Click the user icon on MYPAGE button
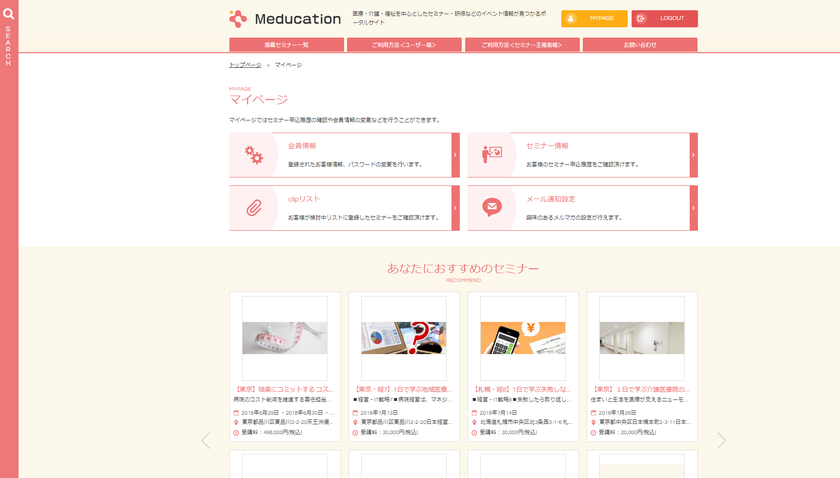 click(571, 19)
